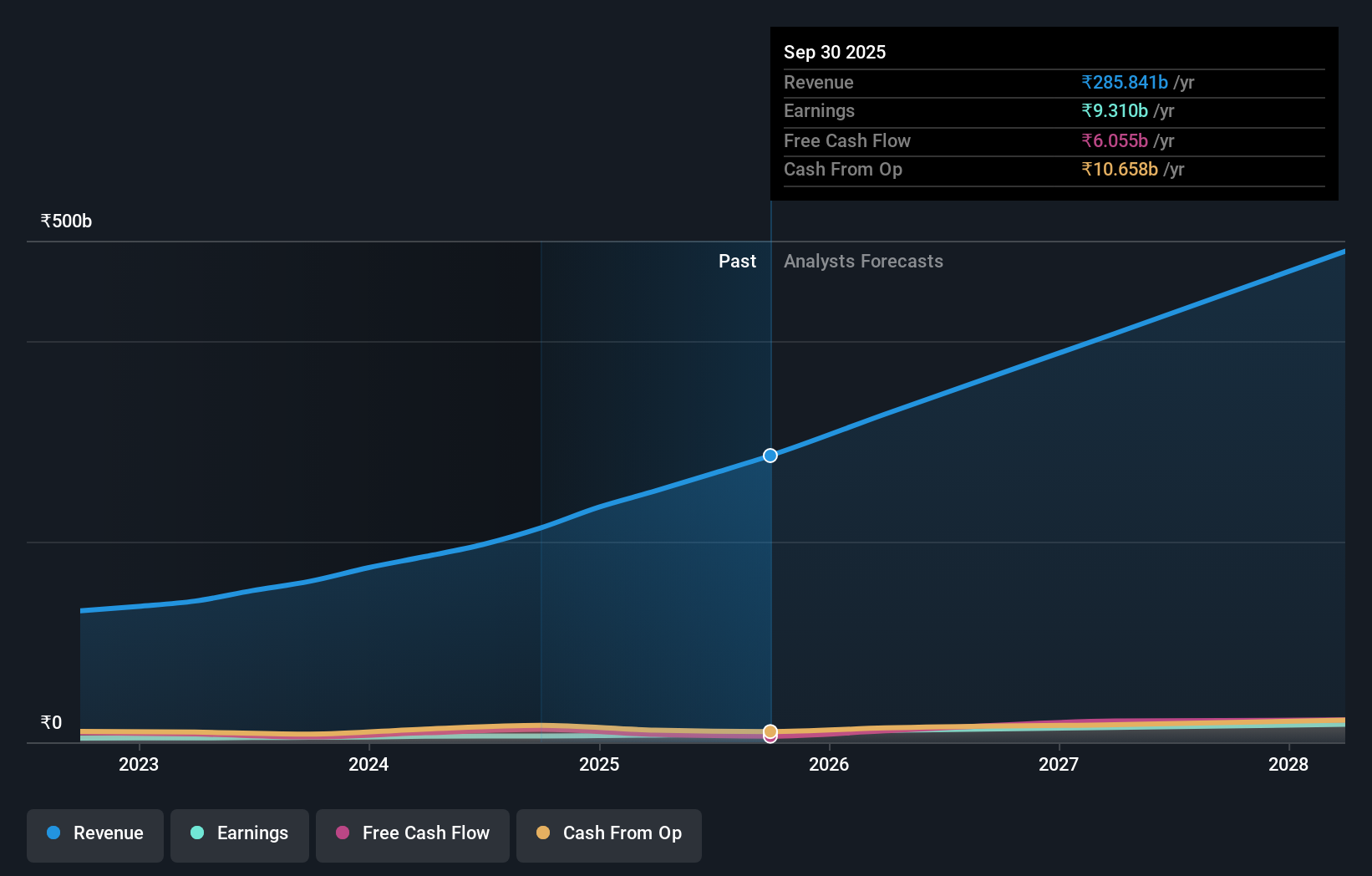Toggle the Revenue series visibility
Screen dimensions: 1372x876
tap(94, 833)
